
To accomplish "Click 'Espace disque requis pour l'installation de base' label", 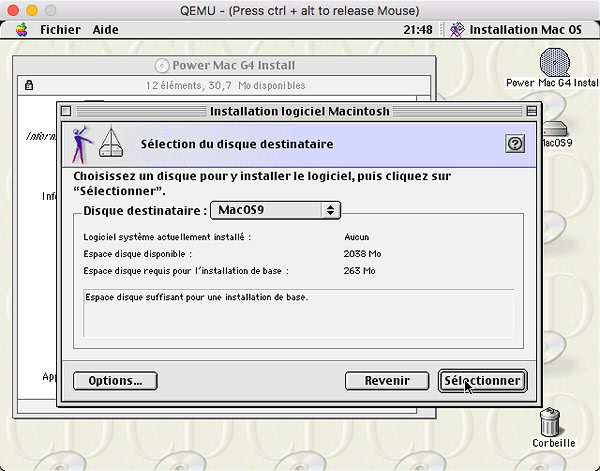I will click(x=186, y=271).
